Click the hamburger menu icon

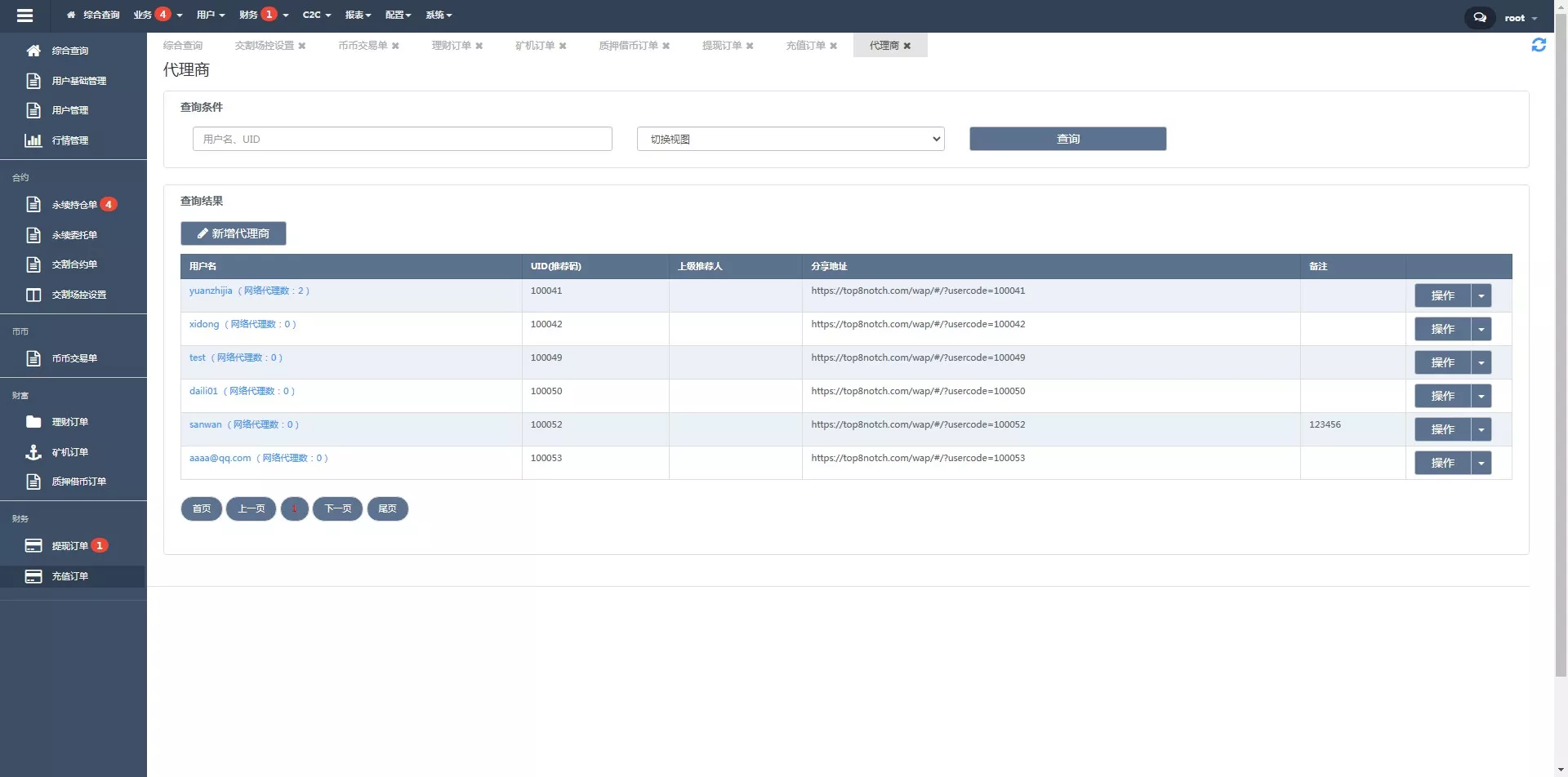(24, 16)
